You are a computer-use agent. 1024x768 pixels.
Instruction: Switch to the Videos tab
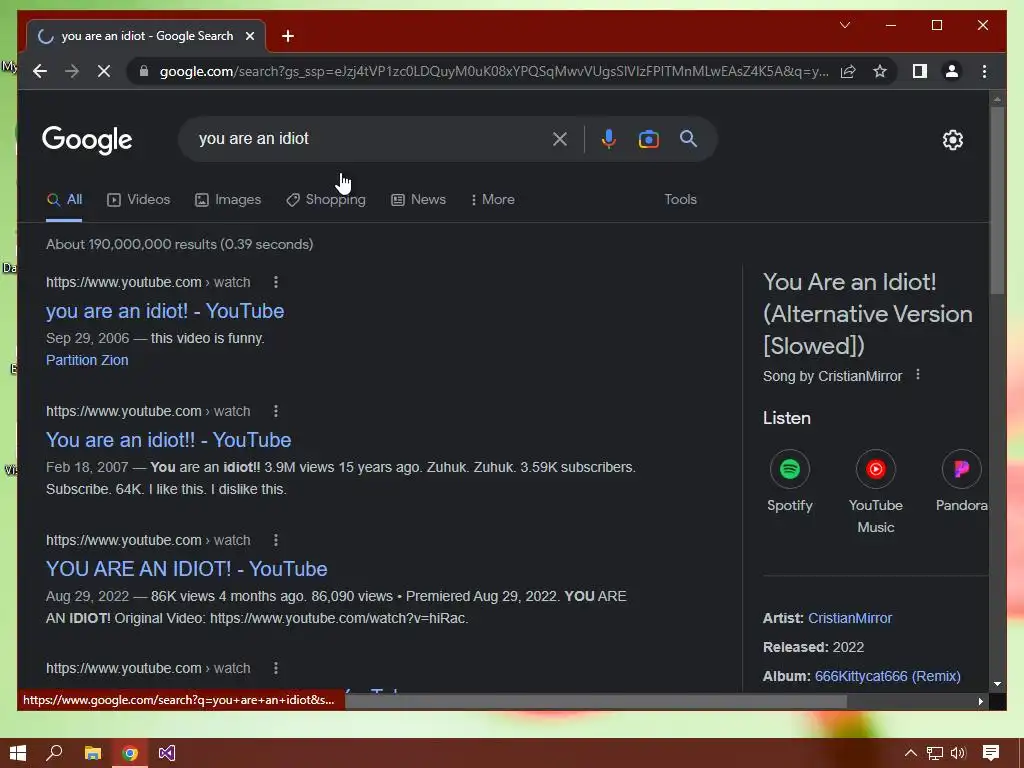coord(138,200)
